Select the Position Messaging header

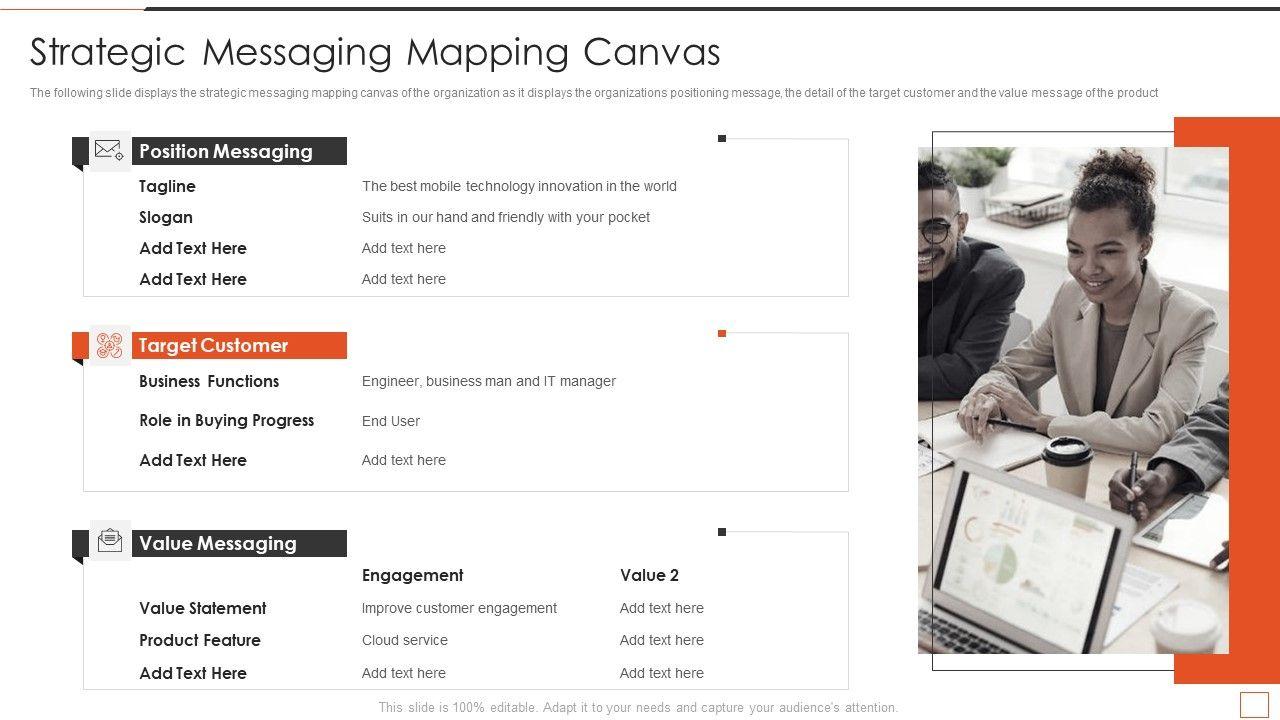click(226, 151)
